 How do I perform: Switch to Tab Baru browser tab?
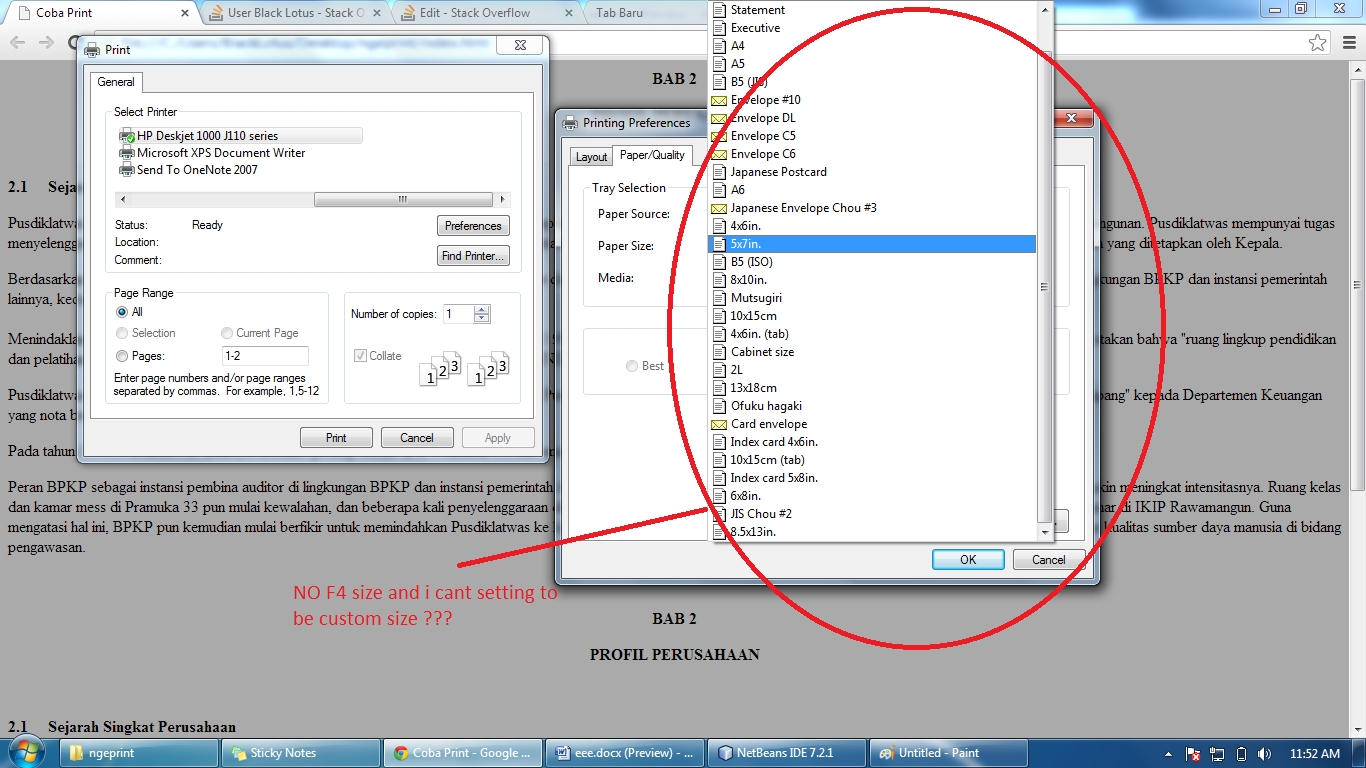pos(619,13)
